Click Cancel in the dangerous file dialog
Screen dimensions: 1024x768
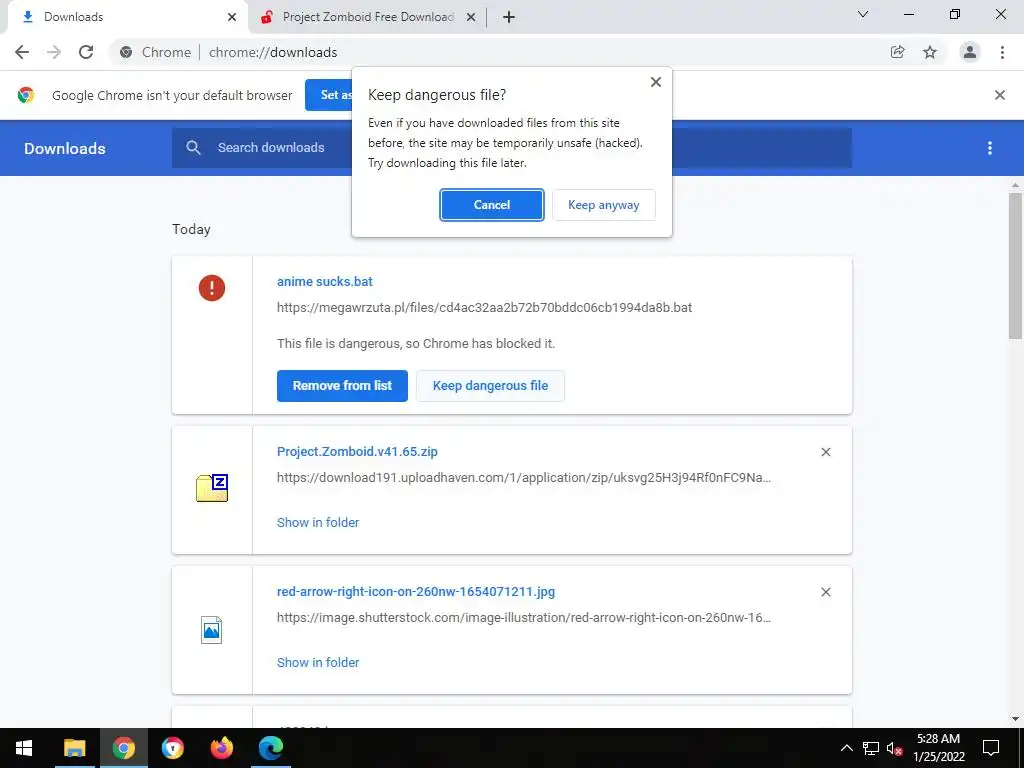click(x=492, y=205)
